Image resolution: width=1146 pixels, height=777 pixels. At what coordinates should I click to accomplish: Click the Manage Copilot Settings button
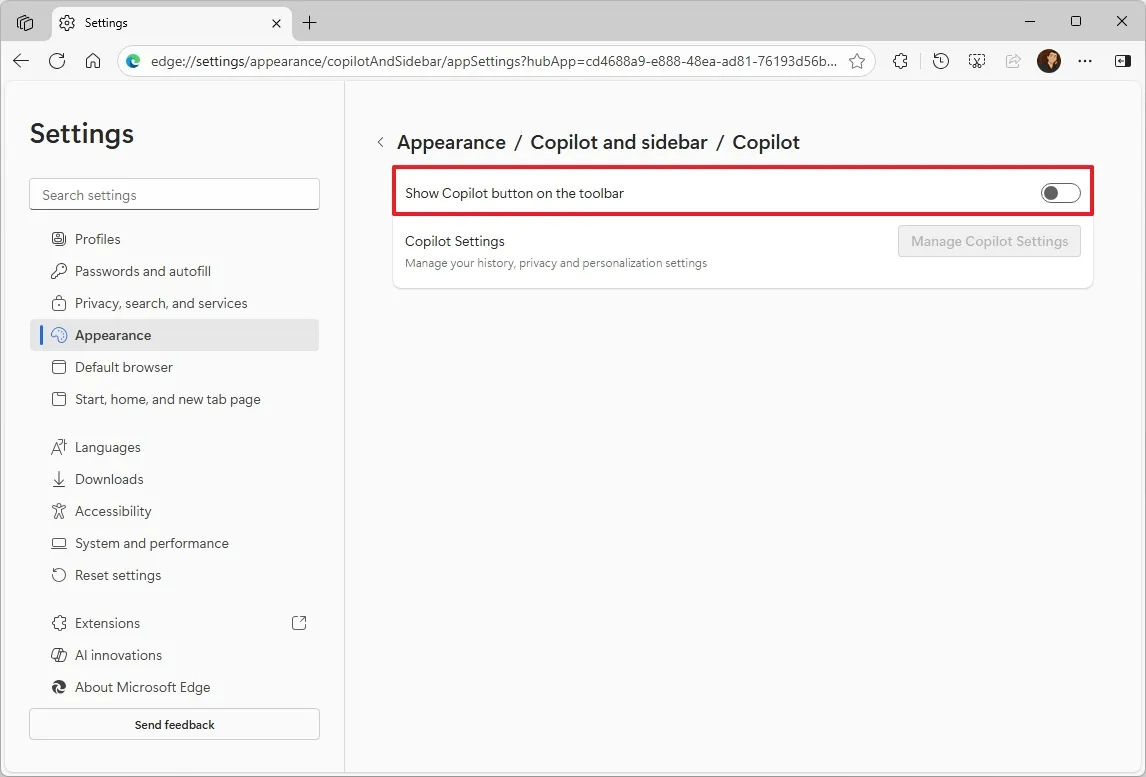point(989,241)
